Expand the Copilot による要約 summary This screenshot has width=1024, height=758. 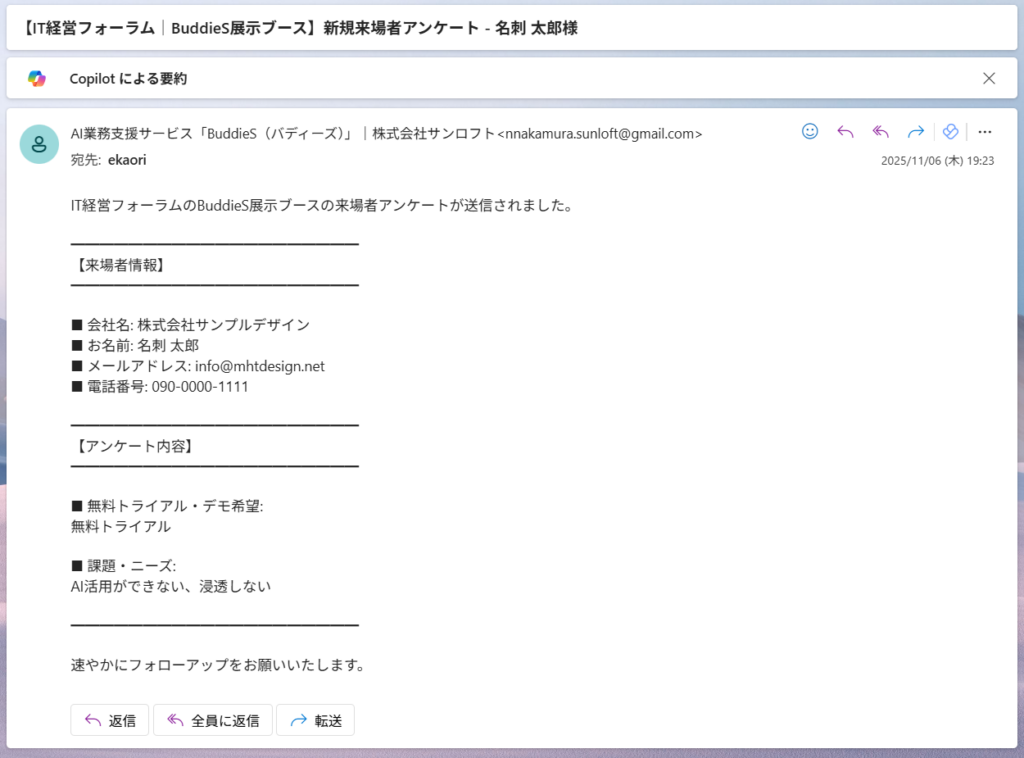(128, 78)
